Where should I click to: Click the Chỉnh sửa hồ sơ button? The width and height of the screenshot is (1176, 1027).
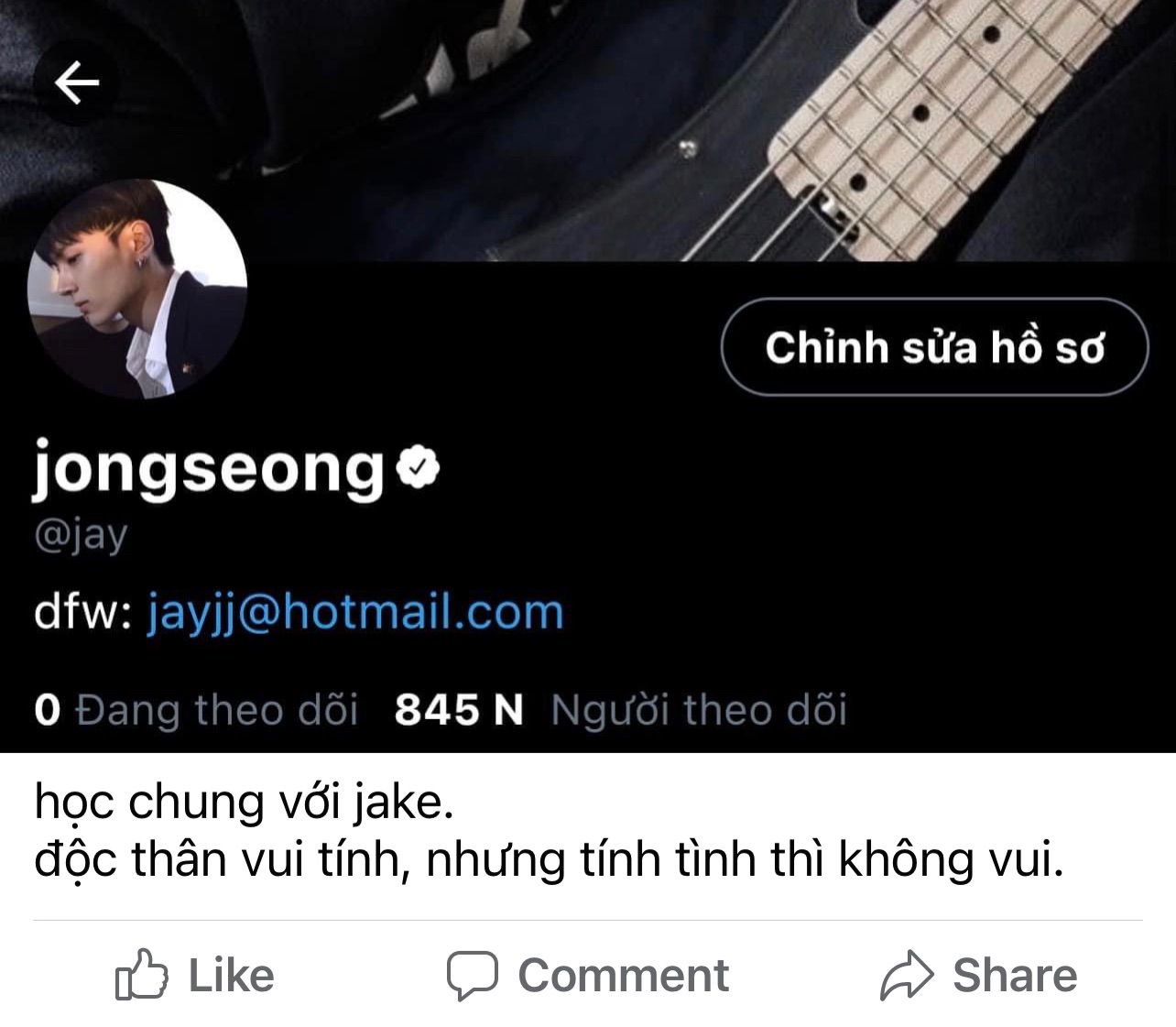click(x=934, y=347)
